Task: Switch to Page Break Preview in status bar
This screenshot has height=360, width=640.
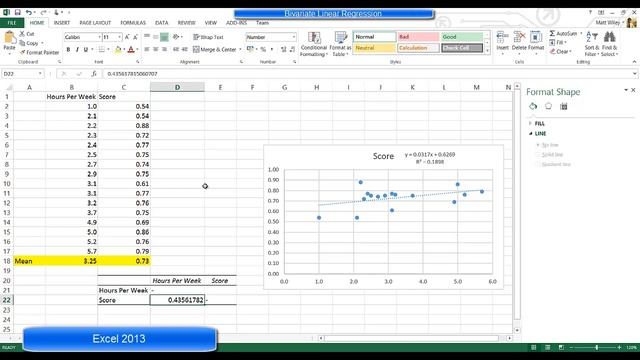Action: tap(561, 347)
